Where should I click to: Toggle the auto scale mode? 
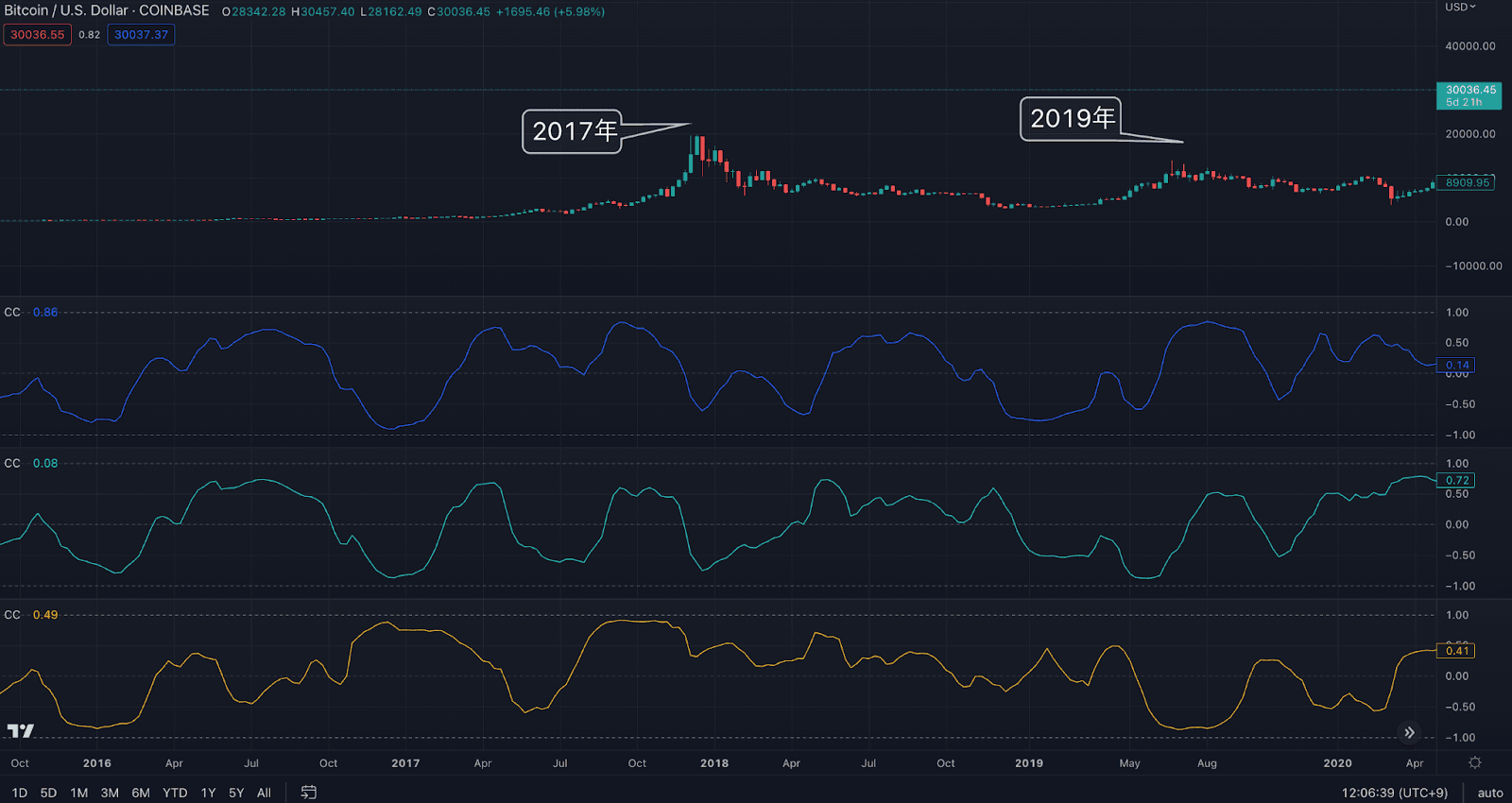pyautogui.click(x=1489, y=793)
